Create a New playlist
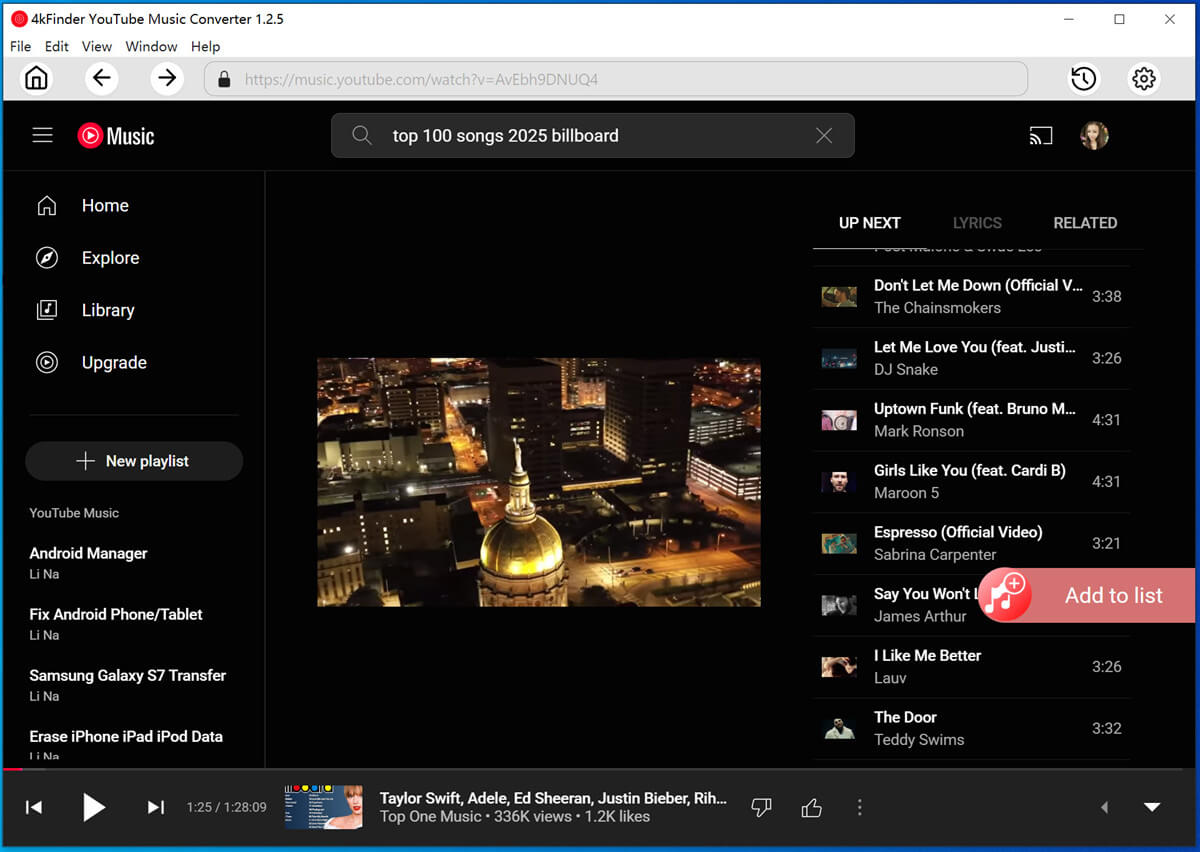The width and height of the screenshot is (1200, 852). click(x=134, y=461)
